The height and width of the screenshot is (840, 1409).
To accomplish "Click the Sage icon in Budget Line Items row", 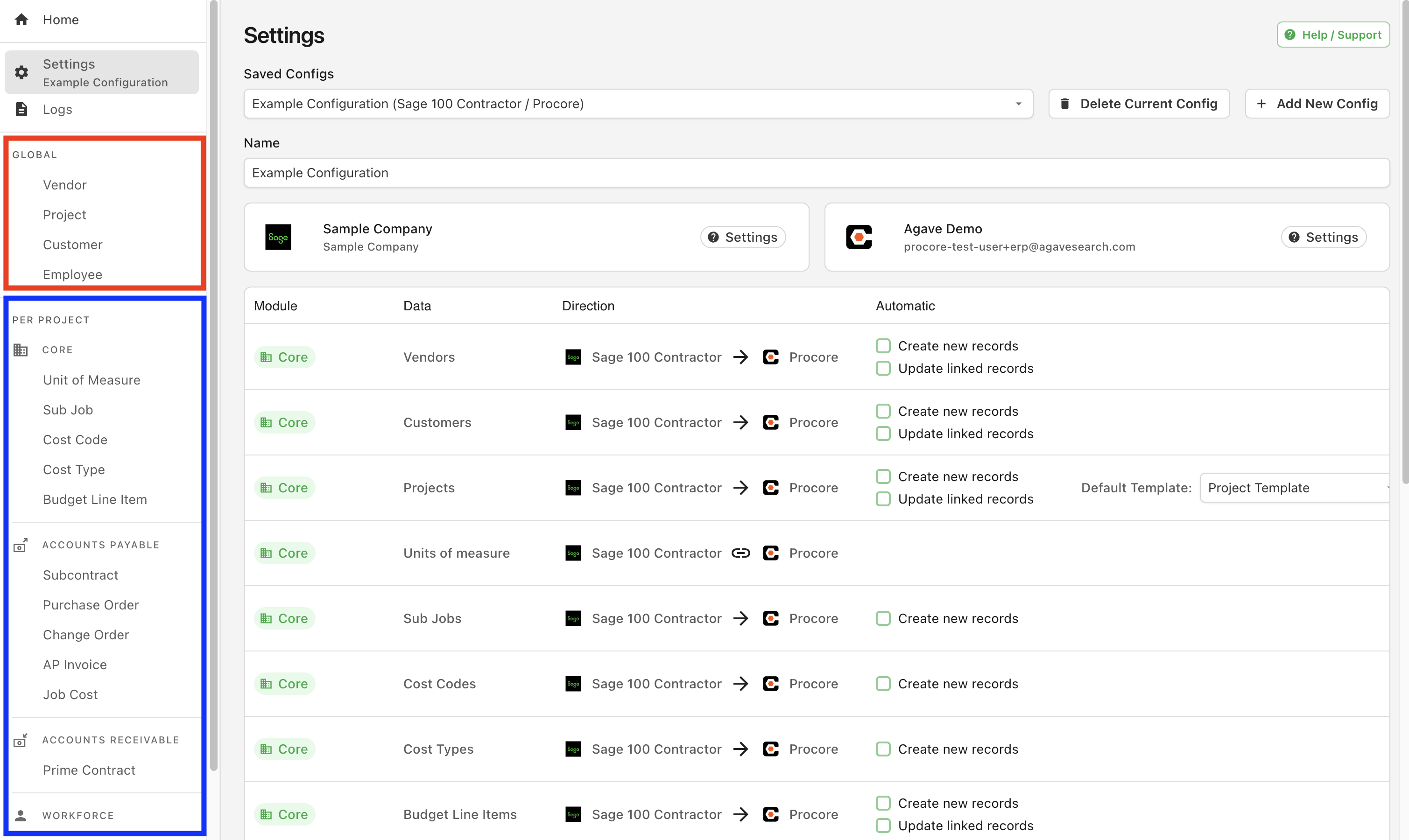I will click(573, 814).
